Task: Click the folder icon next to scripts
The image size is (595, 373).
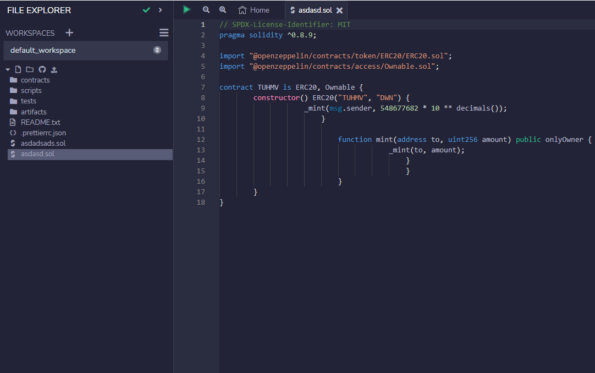Action: tap(13, 90)
